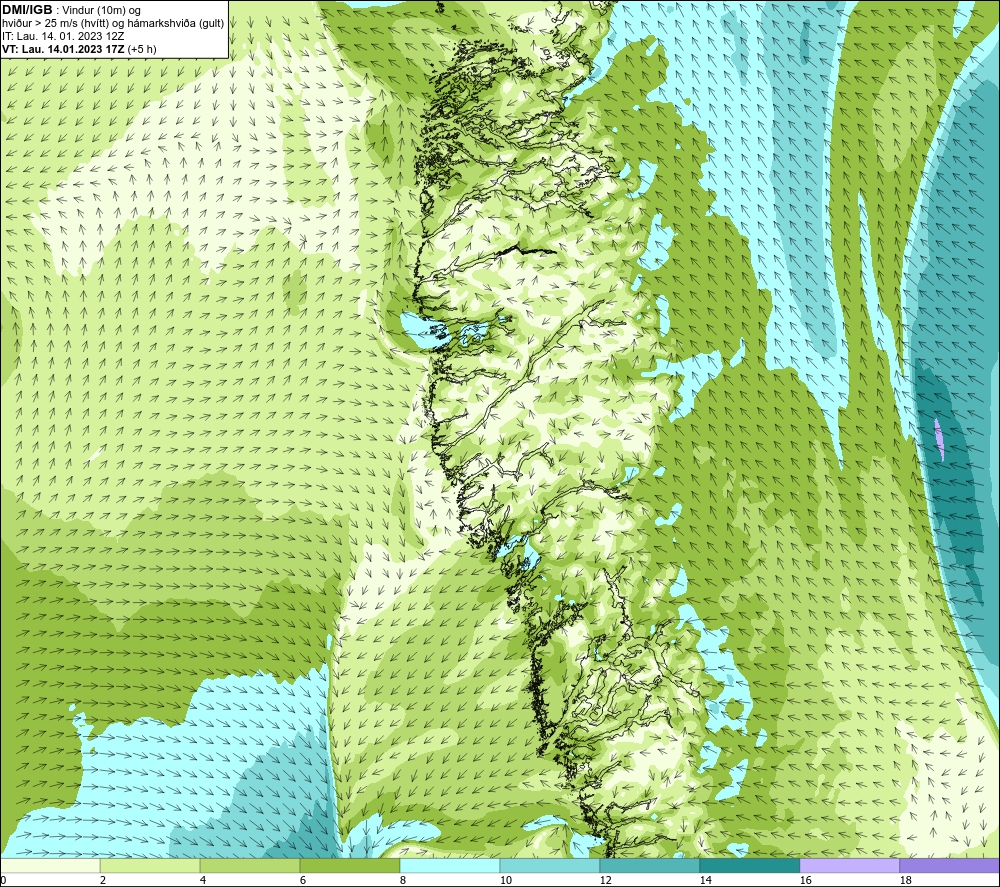This screenshot has height=887, width=1000.
Task: Click the scale label '18'
Action: 904,880
